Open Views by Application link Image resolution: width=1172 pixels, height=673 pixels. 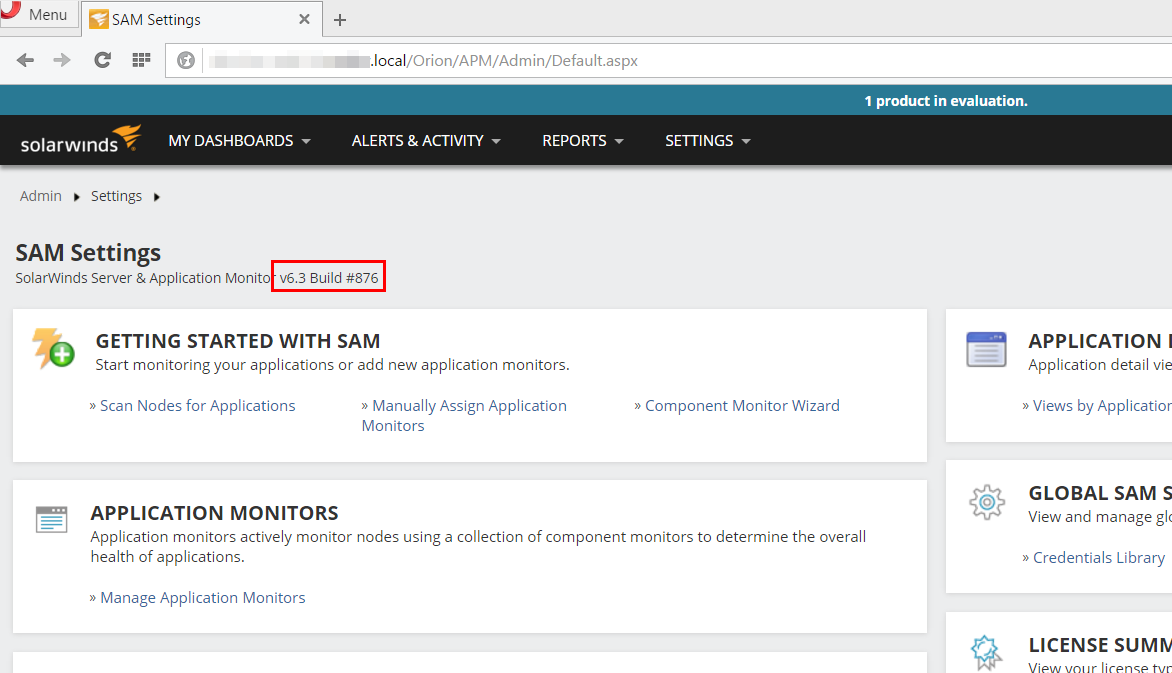click(1102, 405)
